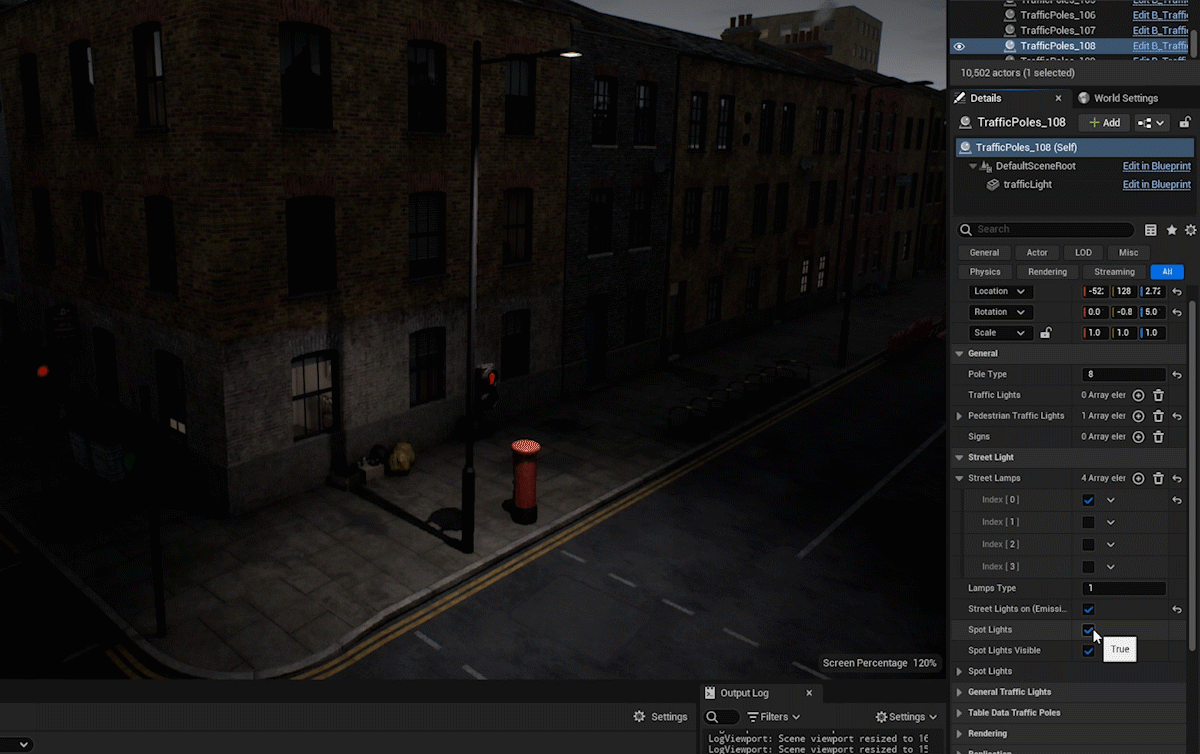Click the World Settings globe icon

coord(1084,98)
